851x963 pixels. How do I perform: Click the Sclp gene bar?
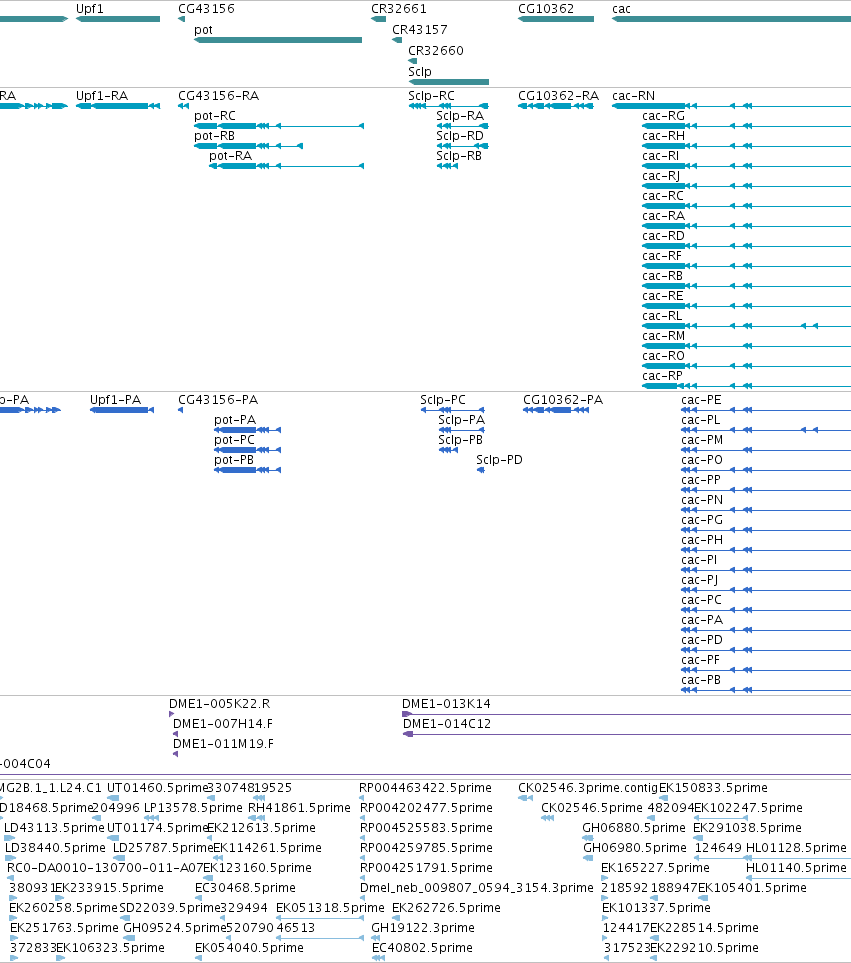[449, 82]
